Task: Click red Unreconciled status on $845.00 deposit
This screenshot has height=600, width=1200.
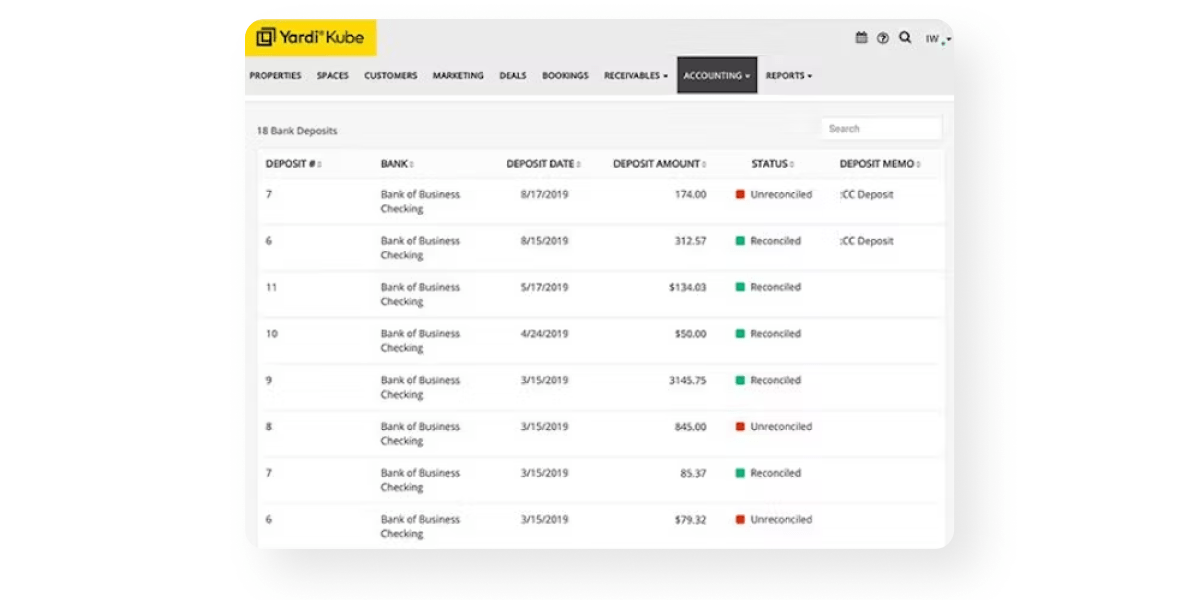Action: pos(774,427)
